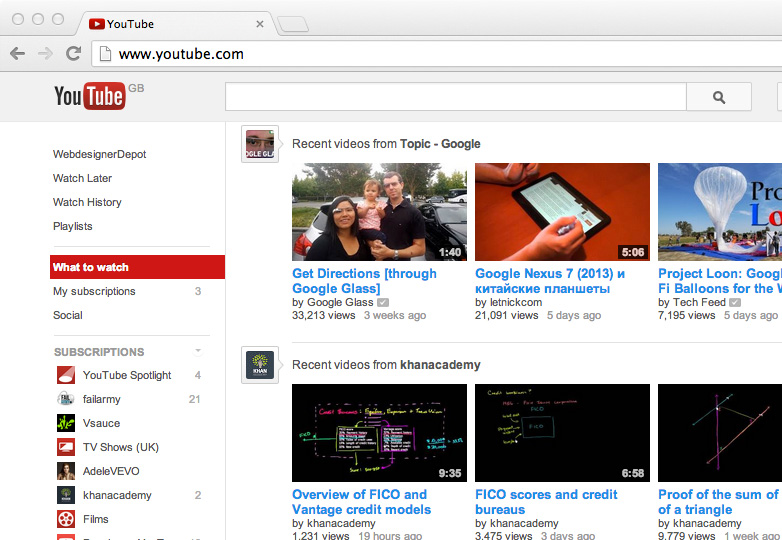Click the search magnifier button

pos(719,97)
